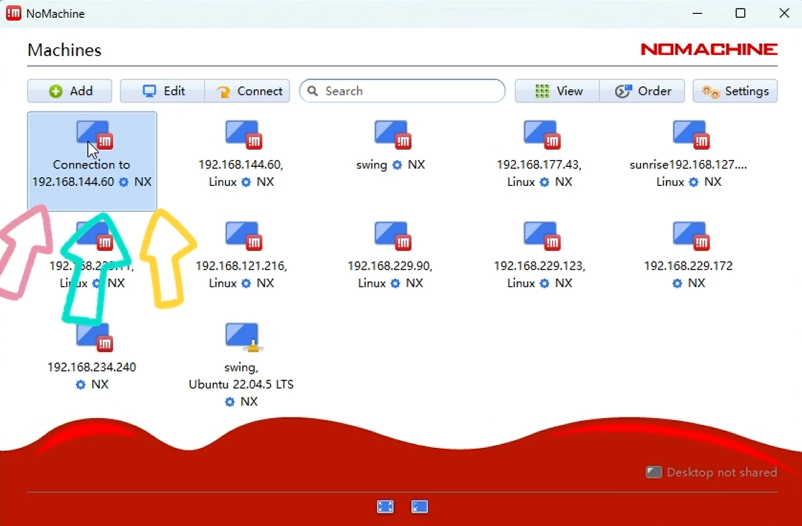Click the '192.168.229.90,' label text

pos(390,266)
